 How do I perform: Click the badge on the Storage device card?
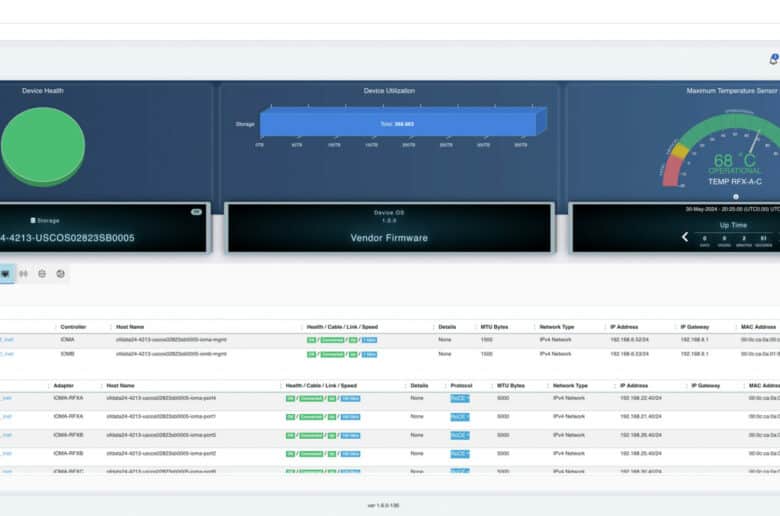pyautogui.click(x=196, y=212)
